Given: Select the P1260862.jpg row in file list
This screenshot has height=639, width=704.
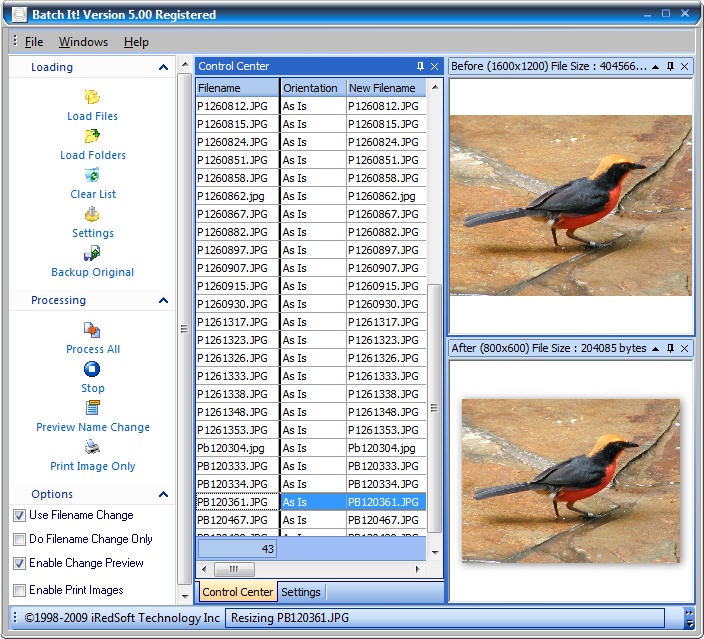Looking at the screenshot, I should click(x=311, y=196).
